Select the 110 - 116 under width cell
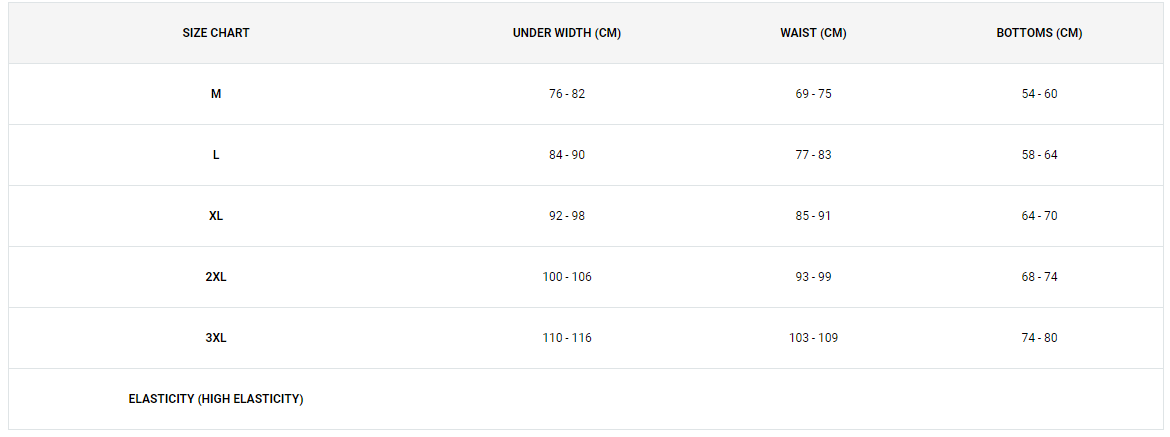 (x=567, y=338)
